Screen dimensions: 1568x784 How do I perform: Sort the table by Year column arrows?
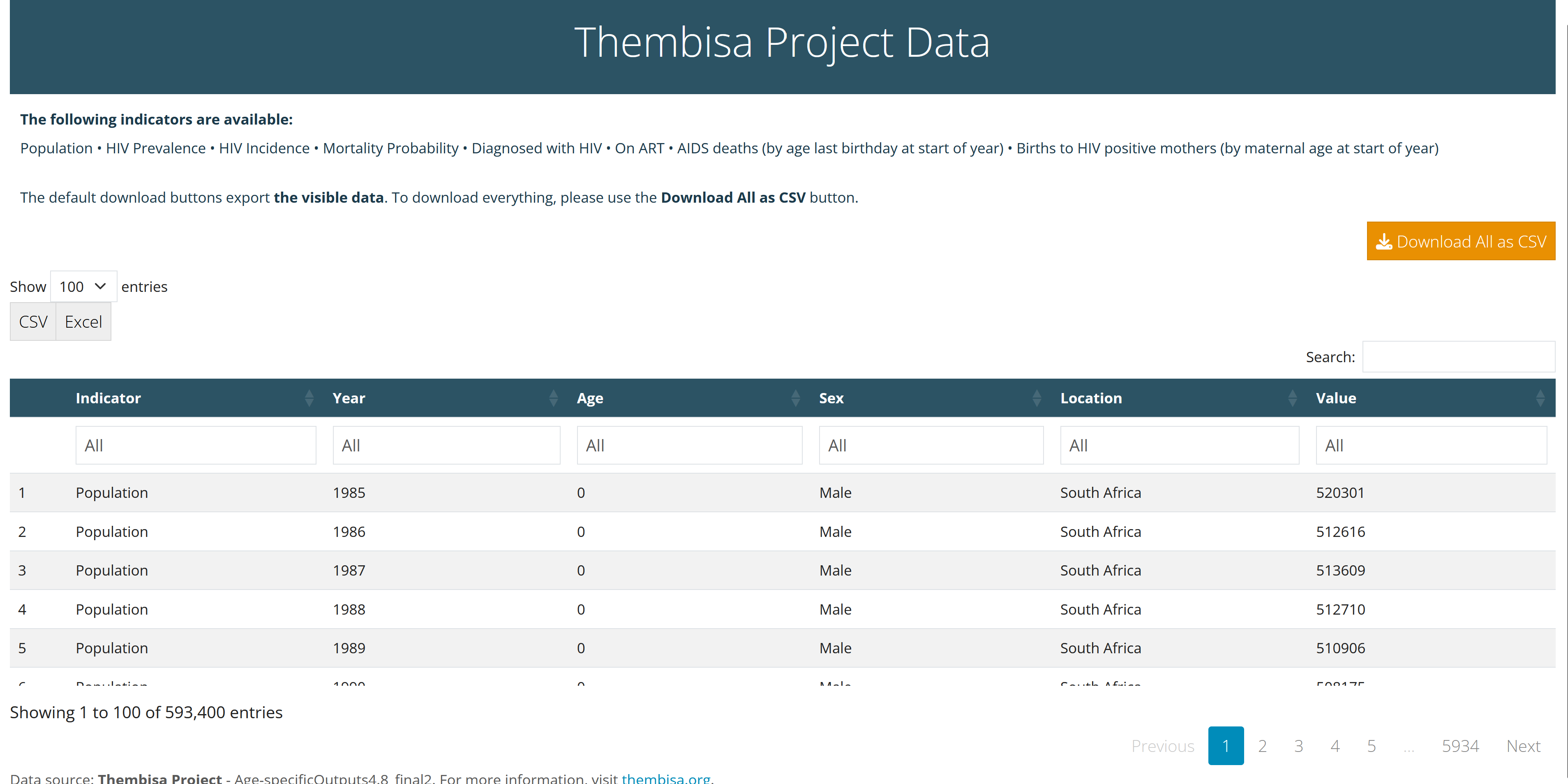point(553,398)
